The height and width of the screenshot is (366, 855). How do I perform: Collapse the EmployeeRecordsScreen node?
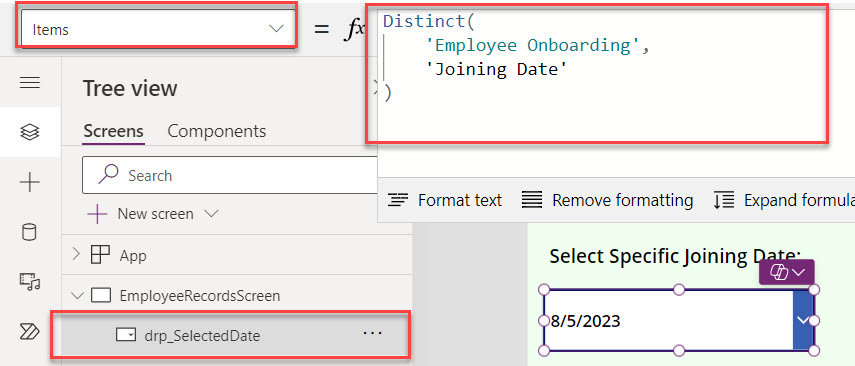coord(77,296)
